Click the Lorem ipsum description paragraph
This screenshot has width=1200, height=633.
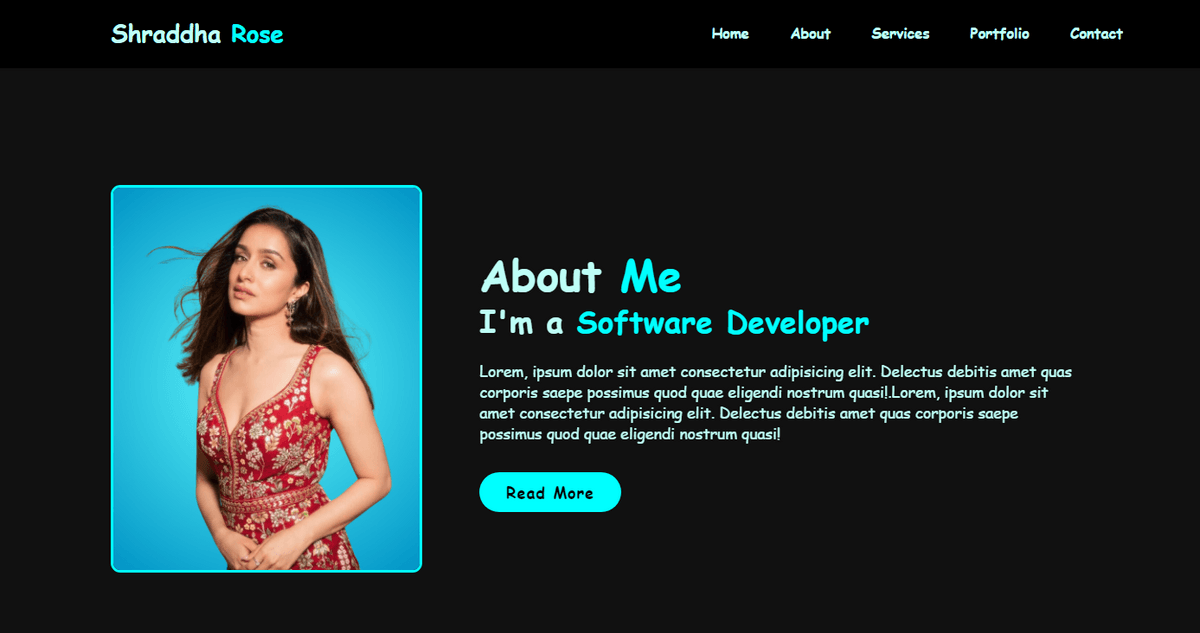coord(775,403)
